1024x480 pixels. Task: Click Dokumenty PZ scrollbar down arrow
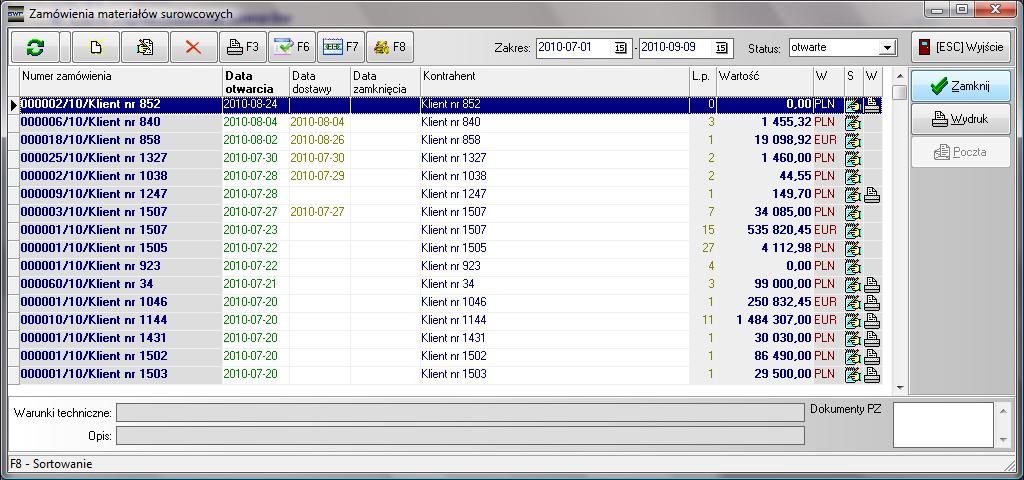(x=1004, y=440)
